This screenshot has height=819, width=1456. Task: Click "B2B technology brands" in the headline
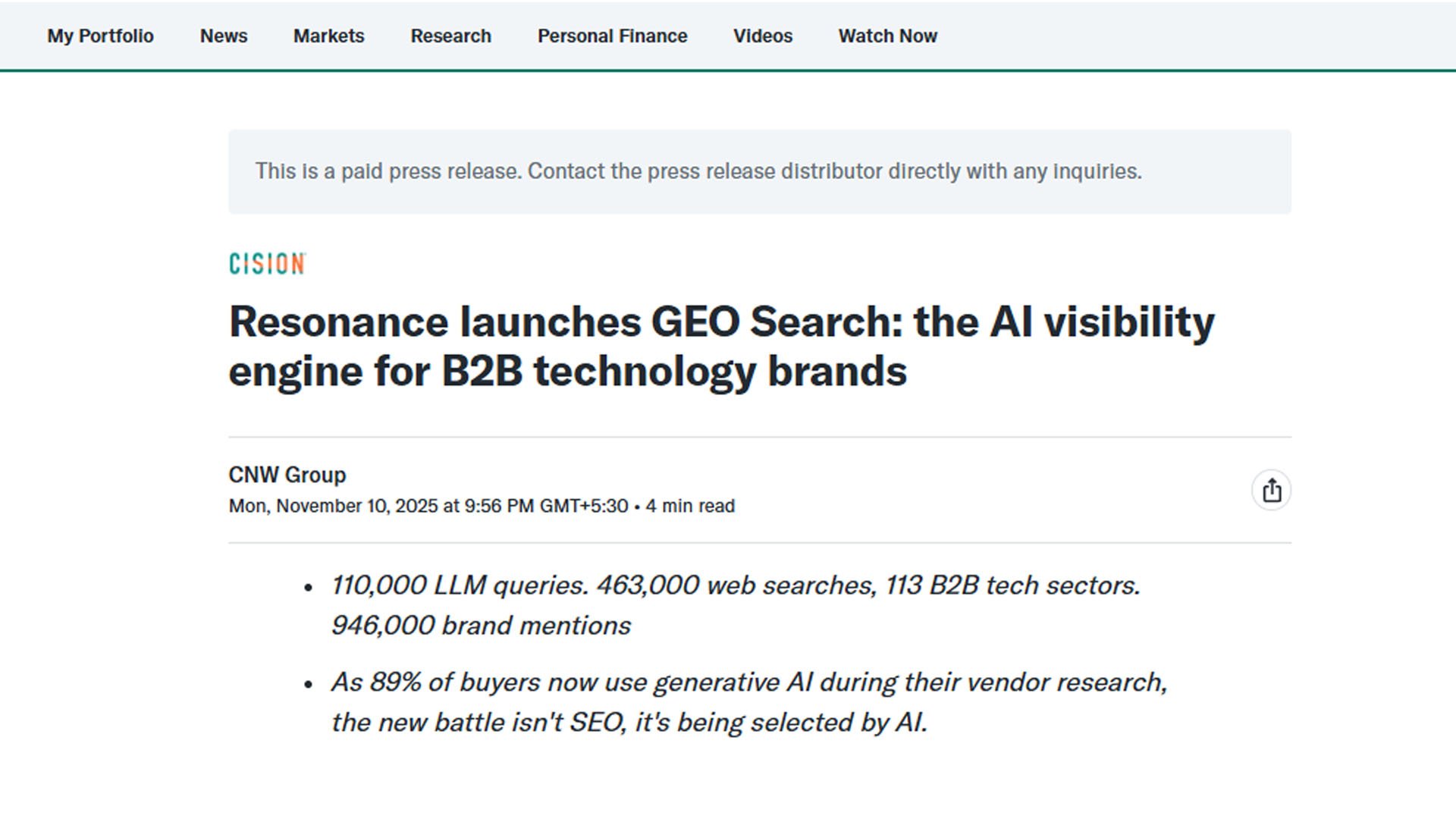pyautogui.click(x=673, y=372)
